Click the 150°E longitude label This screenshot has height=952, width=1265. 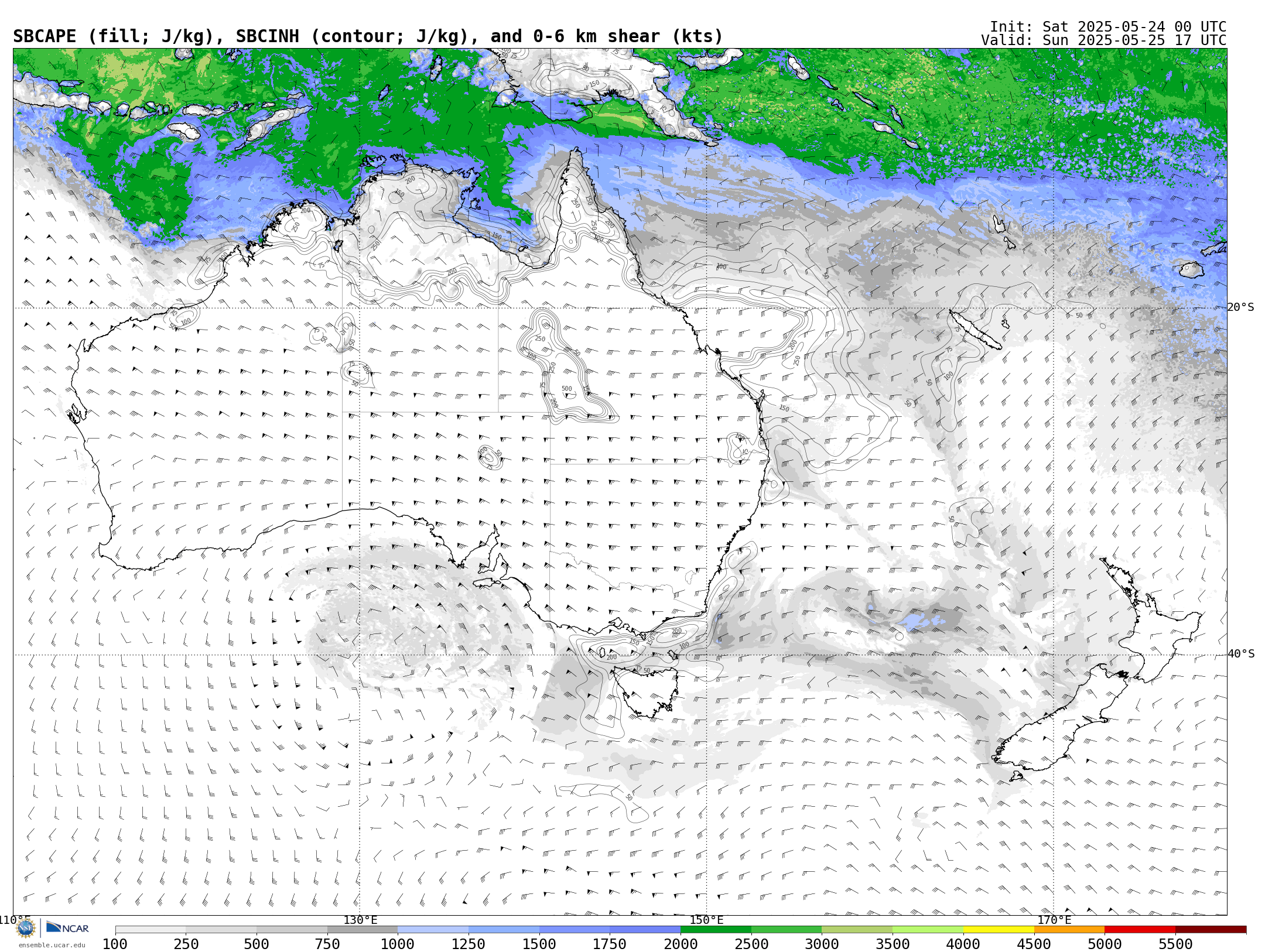click(x=706, y=920)
